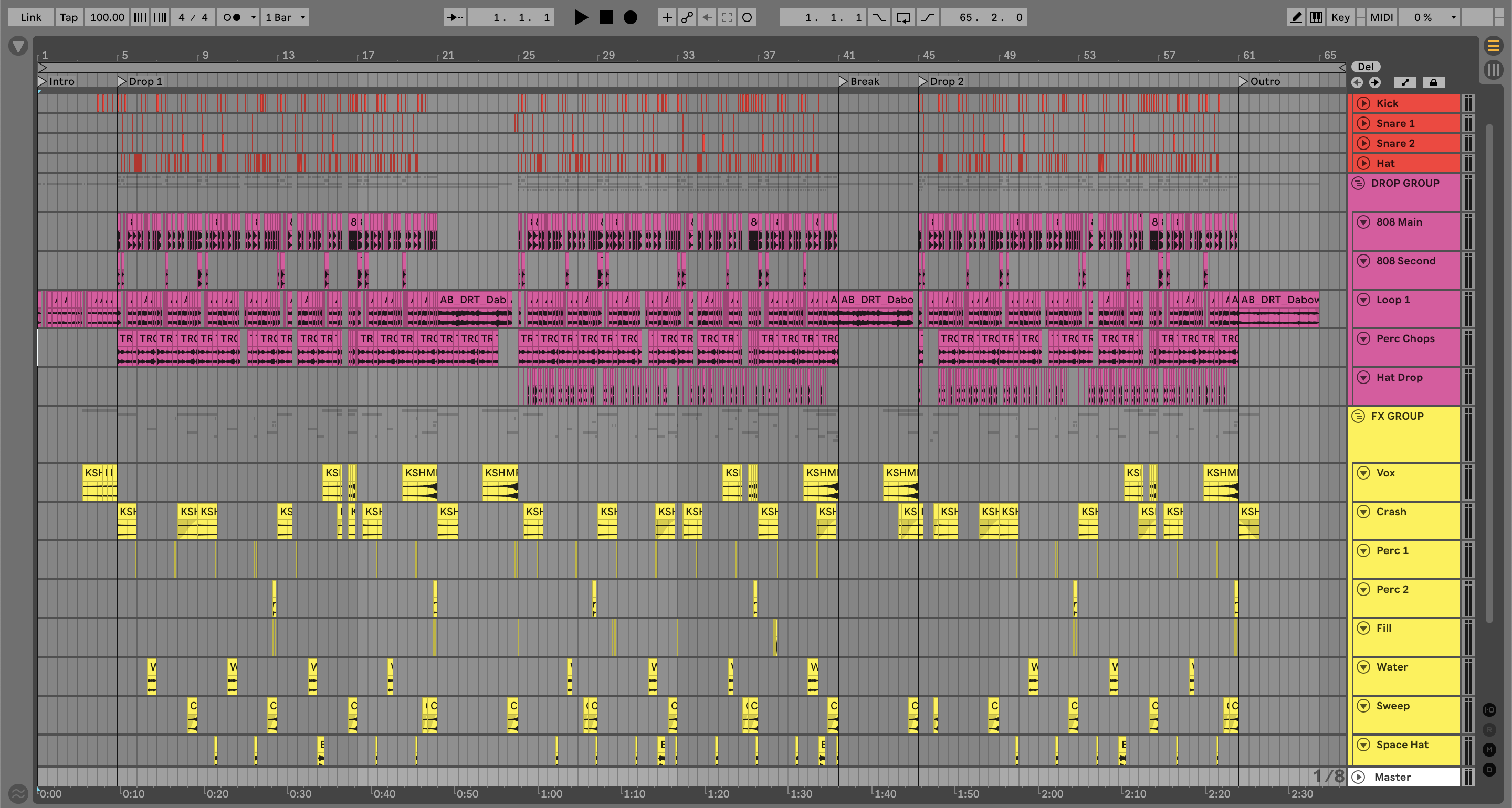The width and height of the screenshot is (1512, 808).
Task: Switch to Session View selector
Action: point(1493,70)
